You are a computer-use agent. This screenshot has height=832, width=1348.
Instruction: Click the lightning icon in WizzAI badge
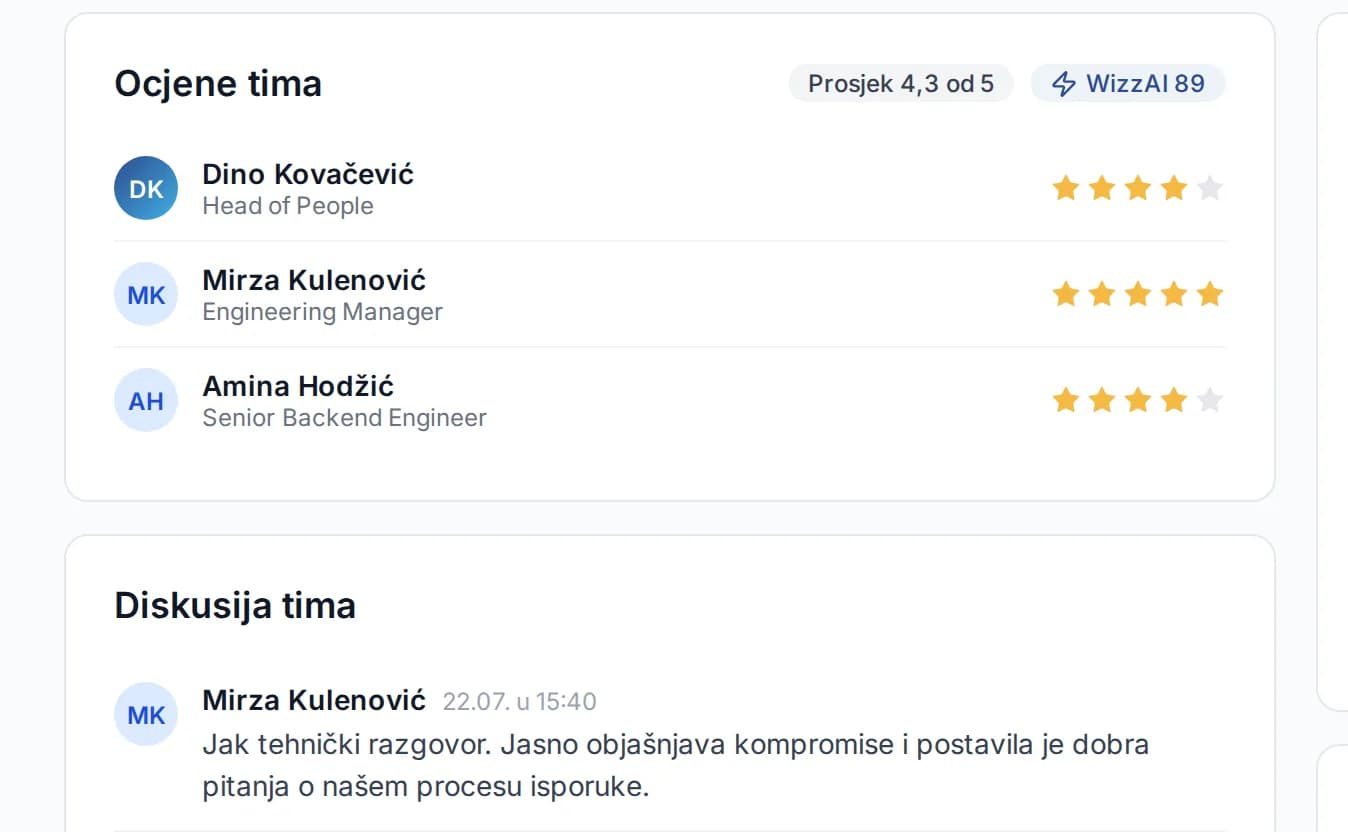point(1064,83)
